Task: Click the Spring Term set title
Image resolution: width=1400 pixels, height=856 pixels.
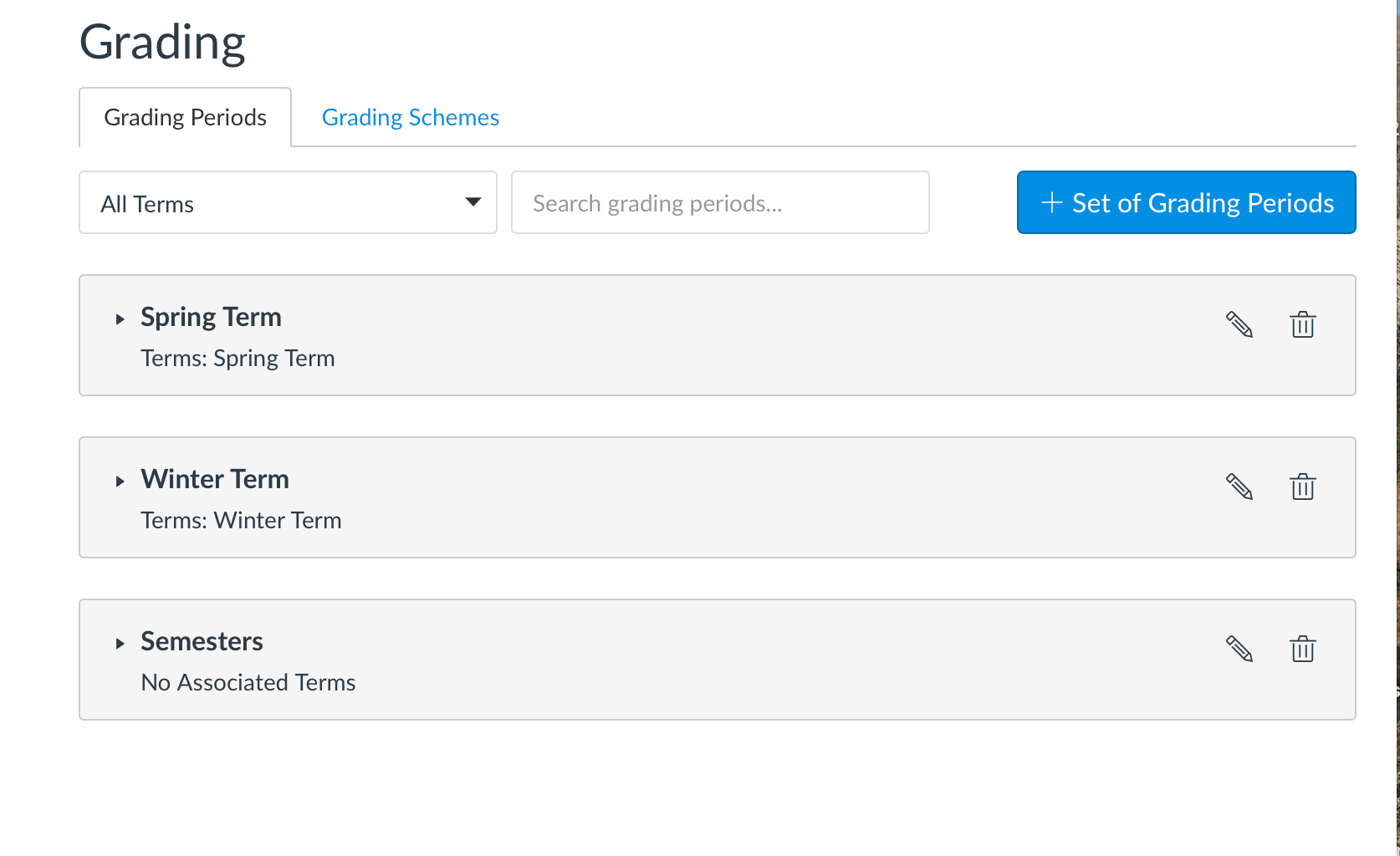Action: click(211, 317)
